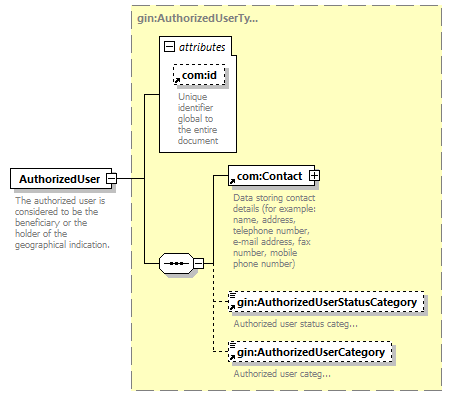The image size is (452, 396).
Task: Click the gin:AuthorizedUserTy... type label
Action: coord(198,18)
